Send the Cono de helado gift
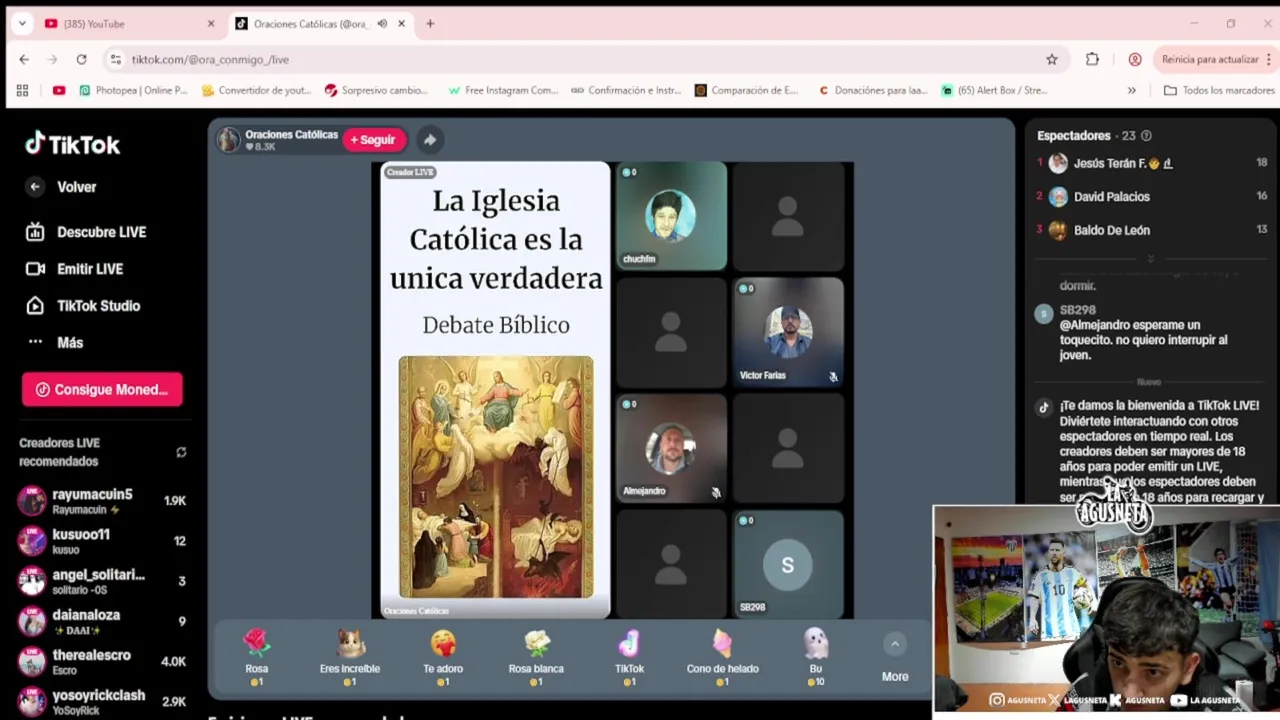The width and height of the screenshot is (1280, 720). point(722,657)
